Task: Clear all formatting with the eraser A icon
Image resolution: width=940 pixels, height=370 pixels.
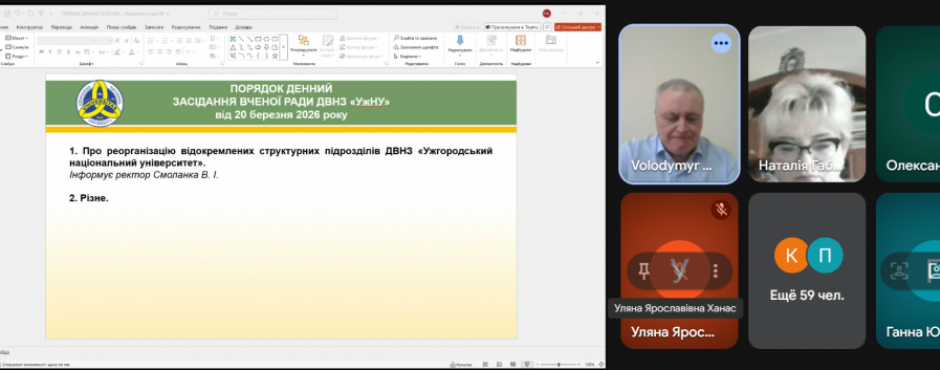Action: 136,40
